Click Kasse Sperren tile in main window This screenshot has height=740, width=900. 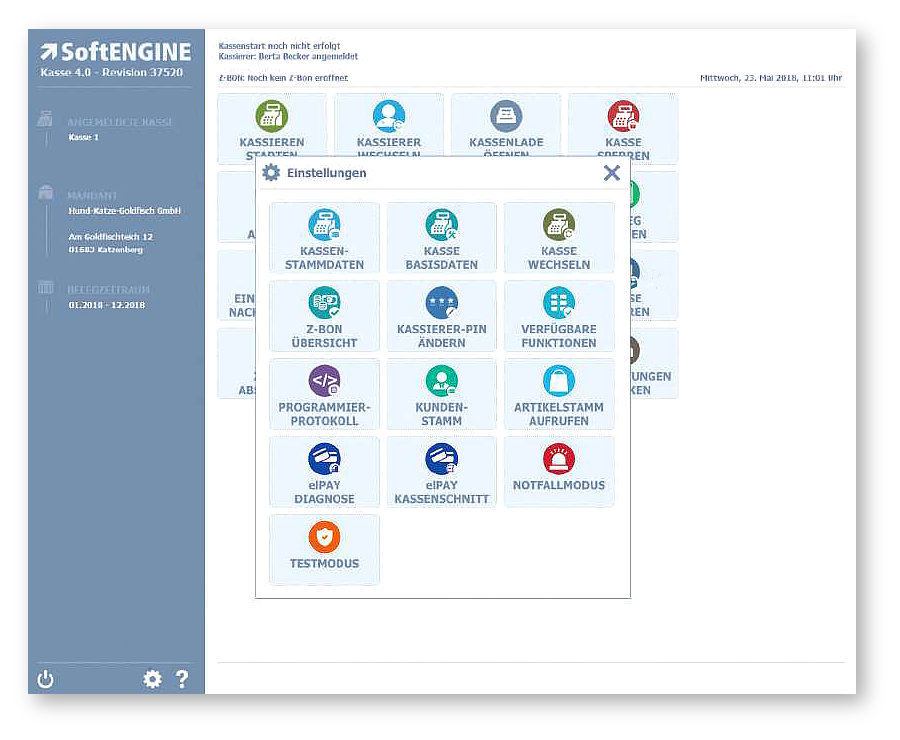(x=623, y=127)
